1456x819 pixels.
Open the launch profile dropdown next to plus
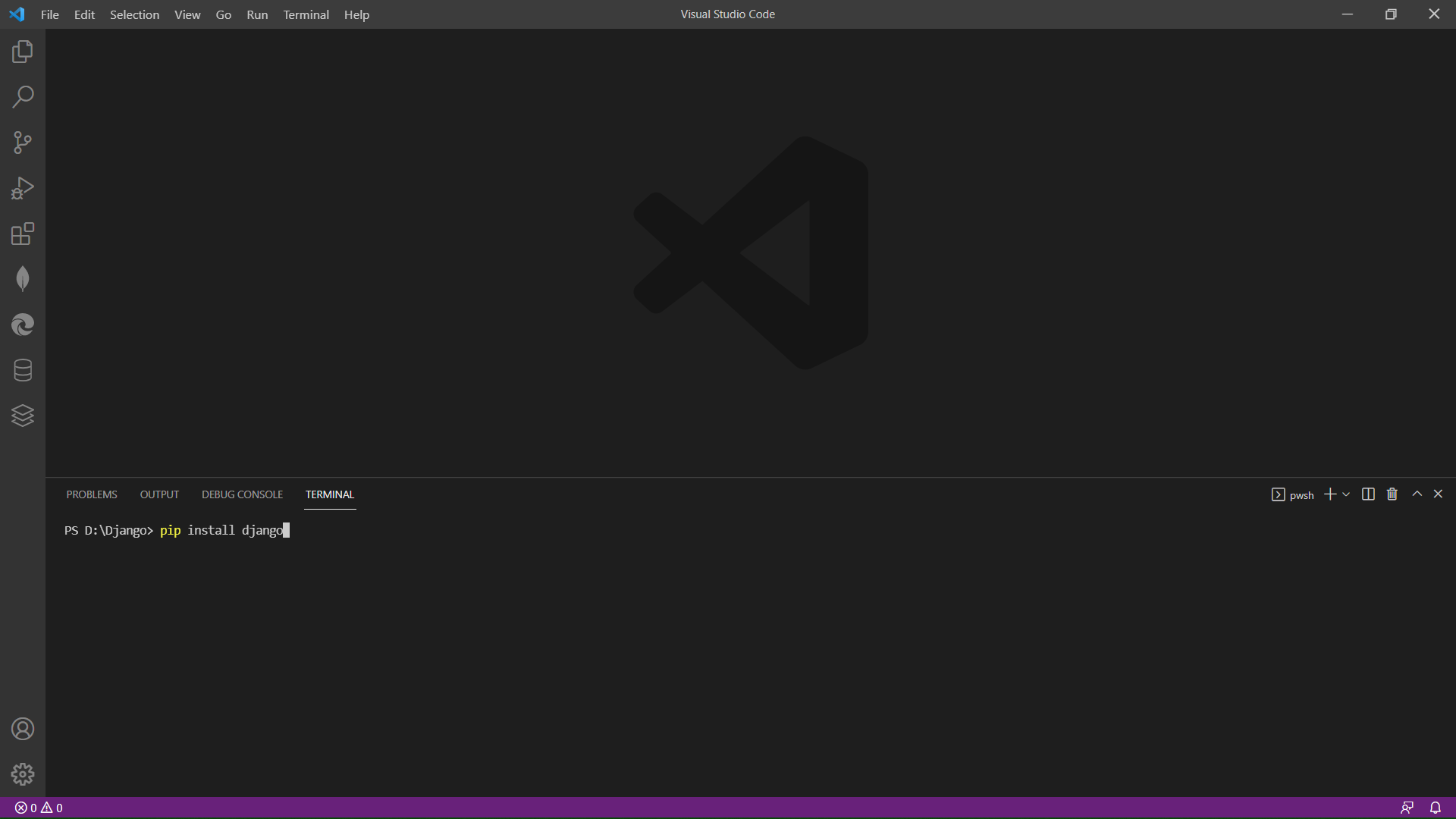[1347, 494]
